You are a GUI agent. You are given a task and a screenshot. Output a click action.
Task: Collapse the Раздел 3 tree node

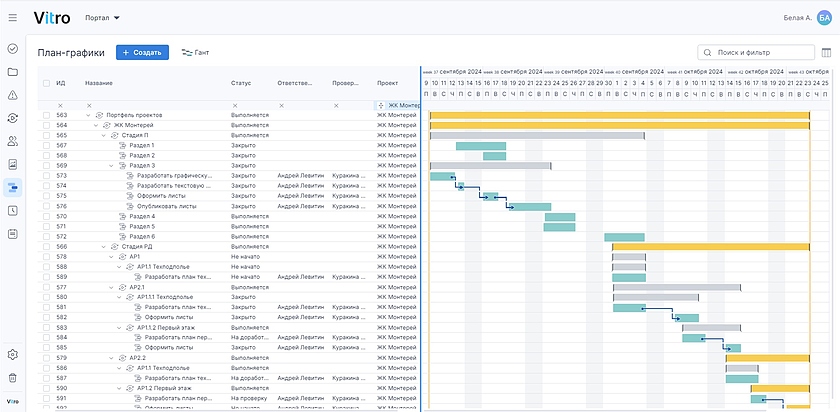pos(113,165)
